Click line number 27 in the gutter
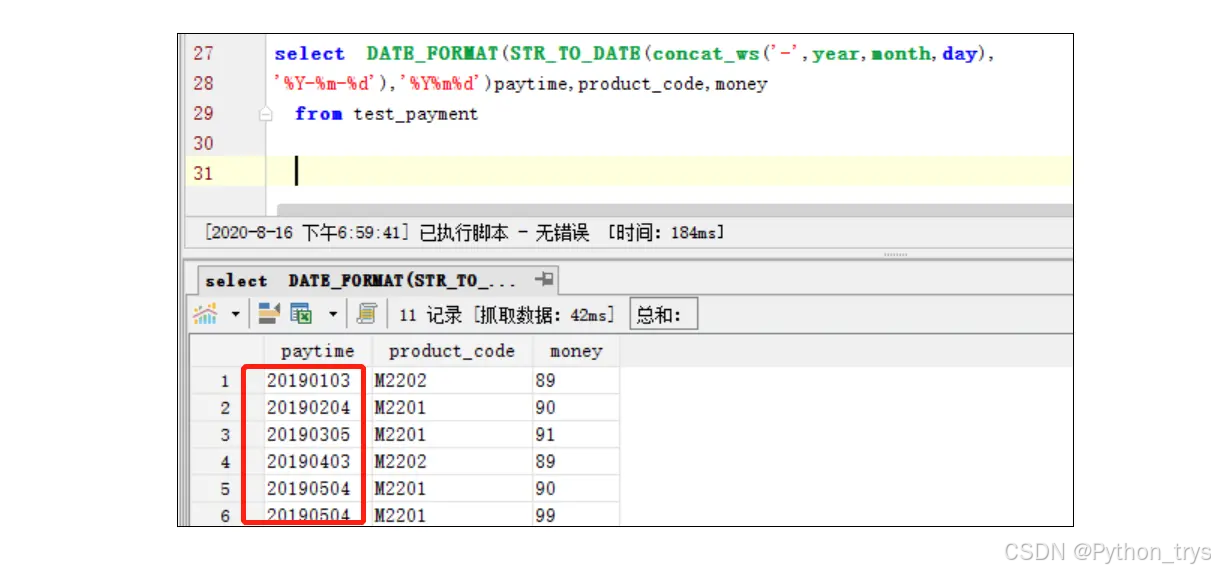The image size is (1215, 571). click(203, 54)
